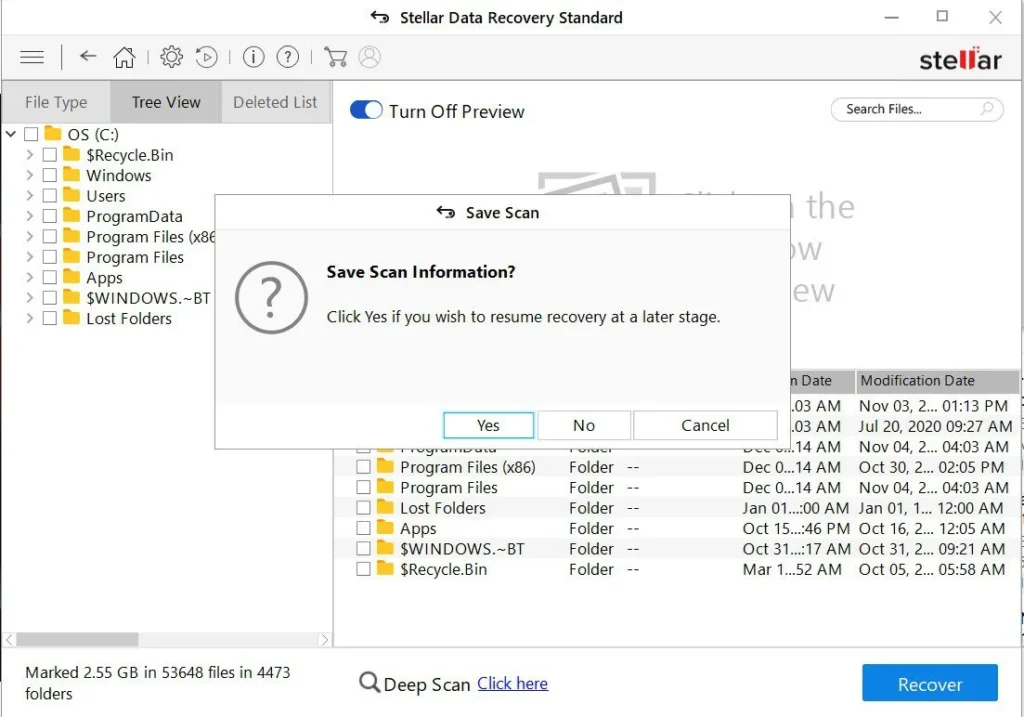Expand the $Recycle.Bin tree node

(29, 155)
